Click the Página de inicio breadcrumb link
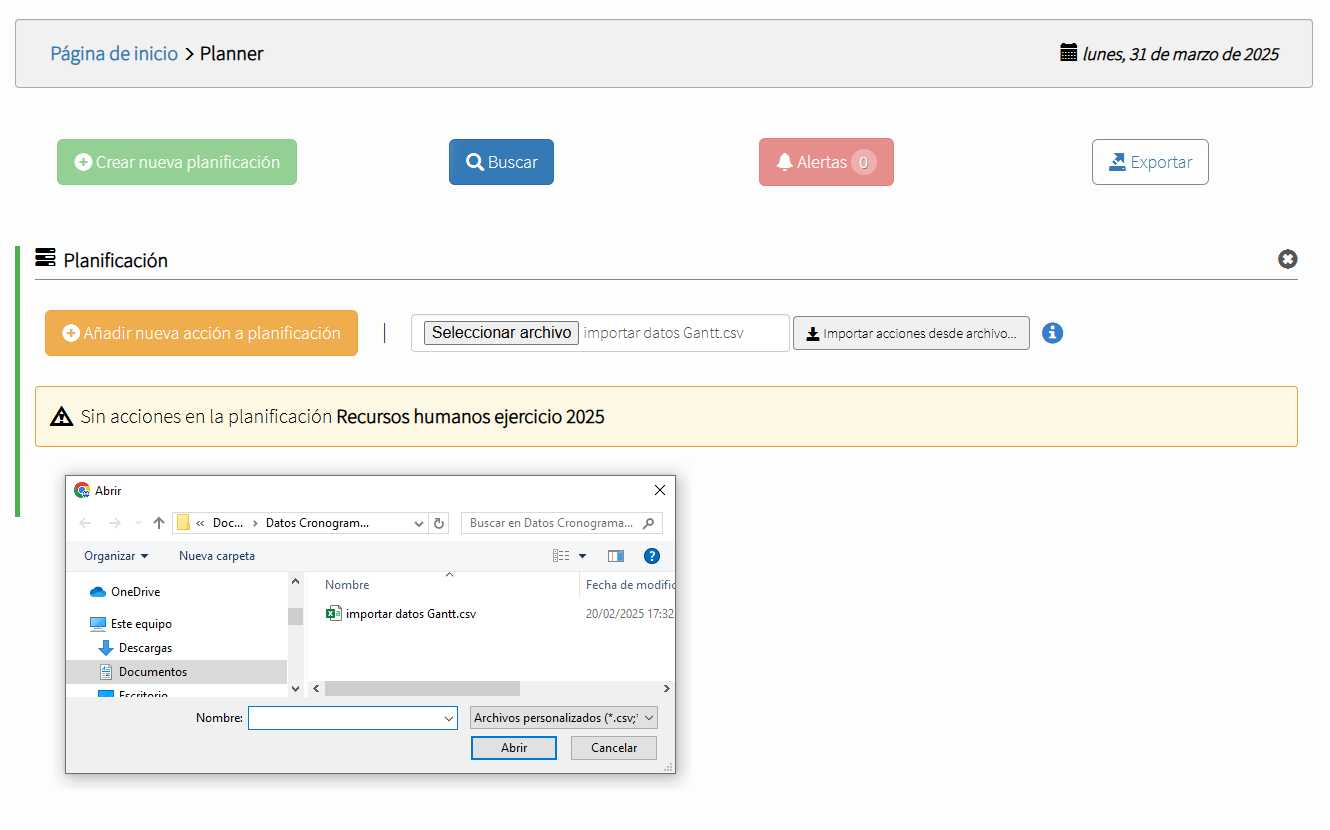 pyautogui.click(x=114, y=54)
